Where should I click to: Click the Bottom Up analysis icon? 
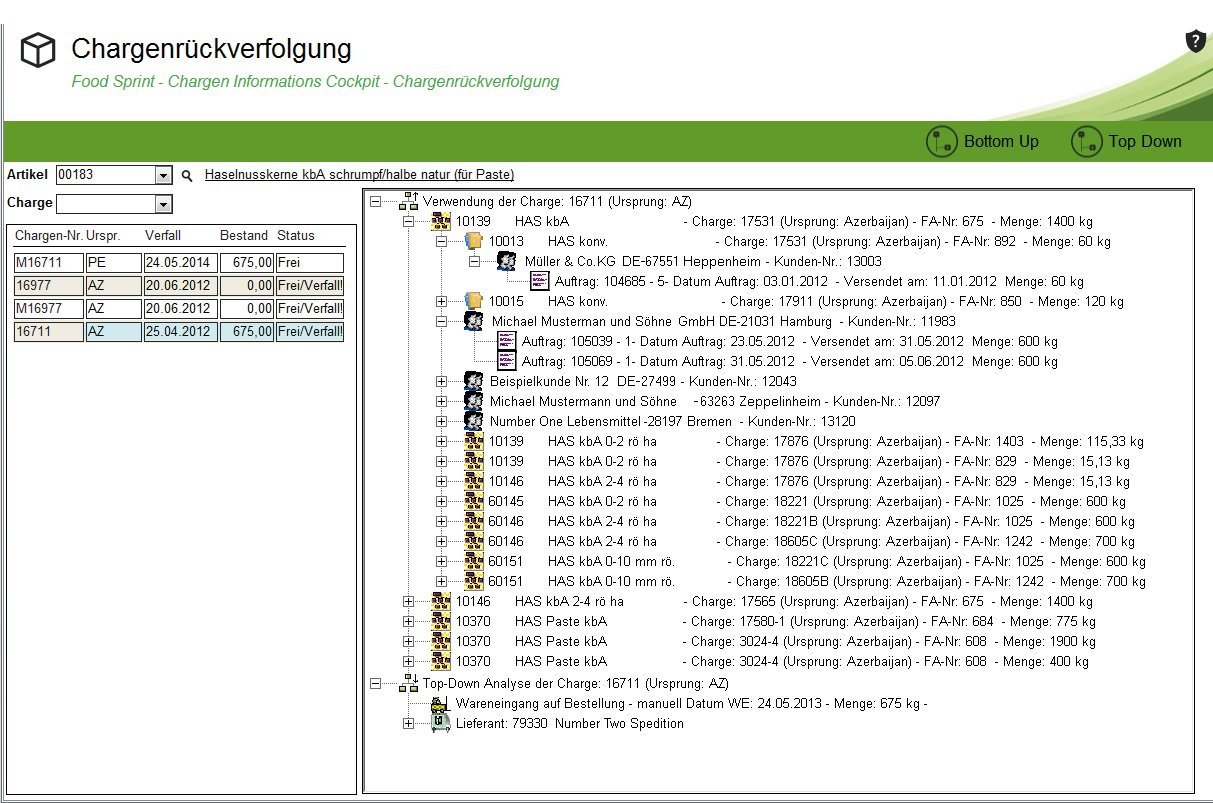tap(942, 142)
